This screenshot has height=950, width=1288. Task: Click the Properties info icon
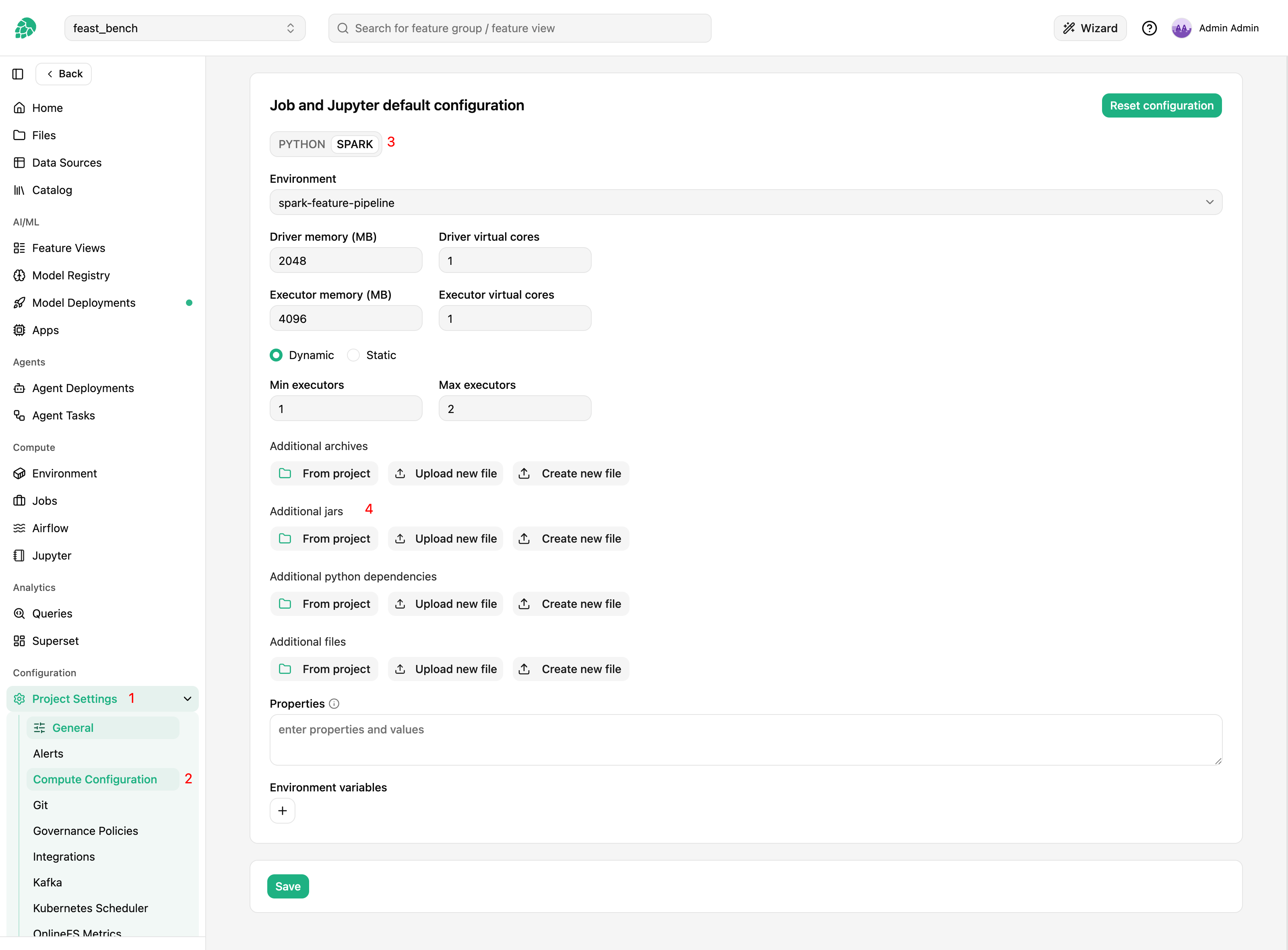pyautogui.click(x=334, y=703)
